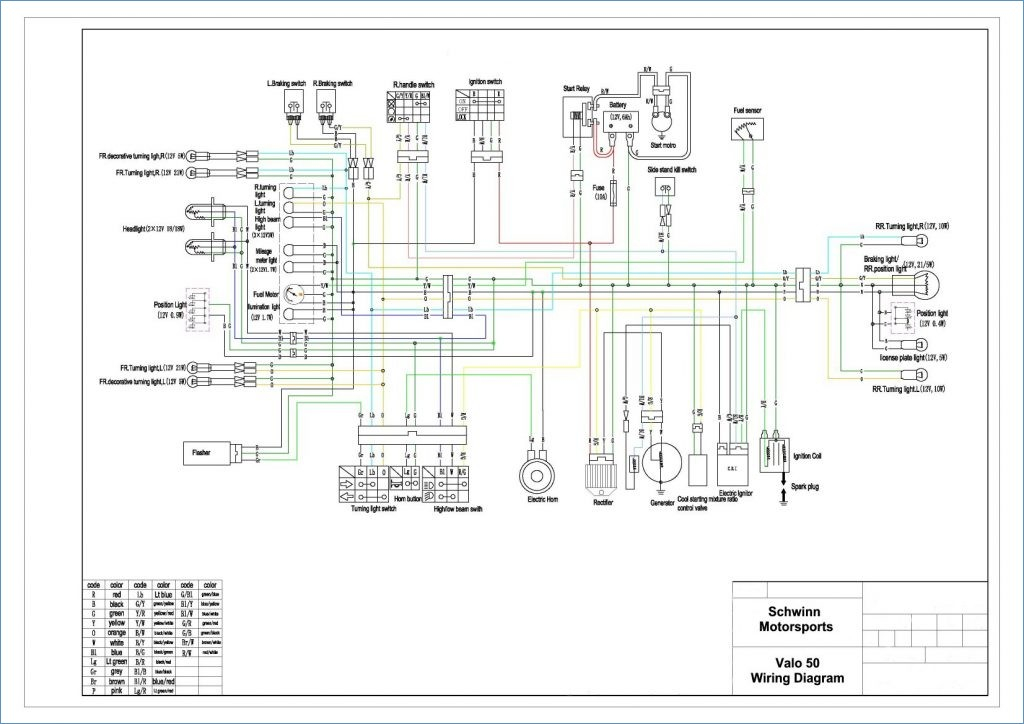Click the Ignition switch contact table

click(479, 104)
